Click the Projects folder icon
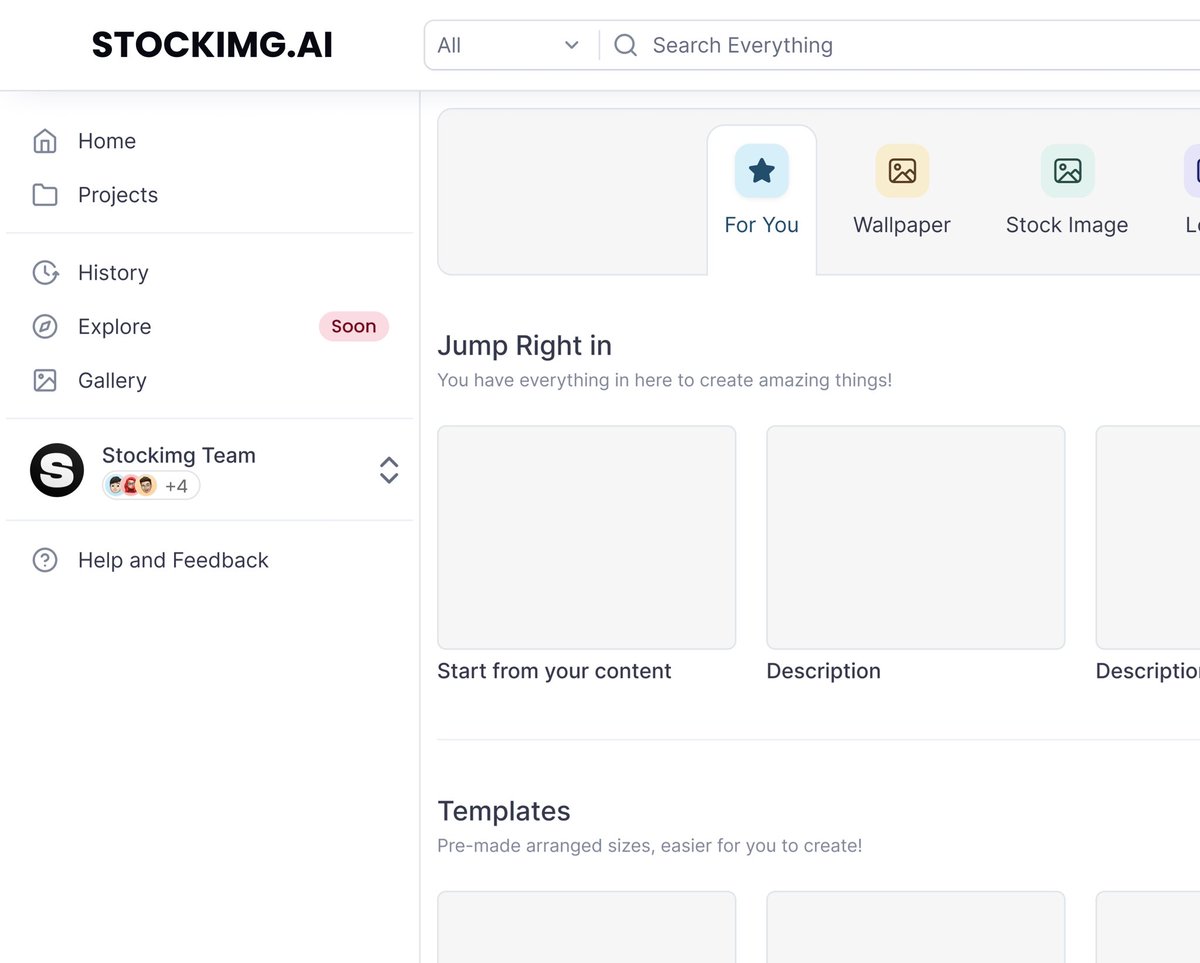This screenshot has width=1200, height=963. click(45, 195)
